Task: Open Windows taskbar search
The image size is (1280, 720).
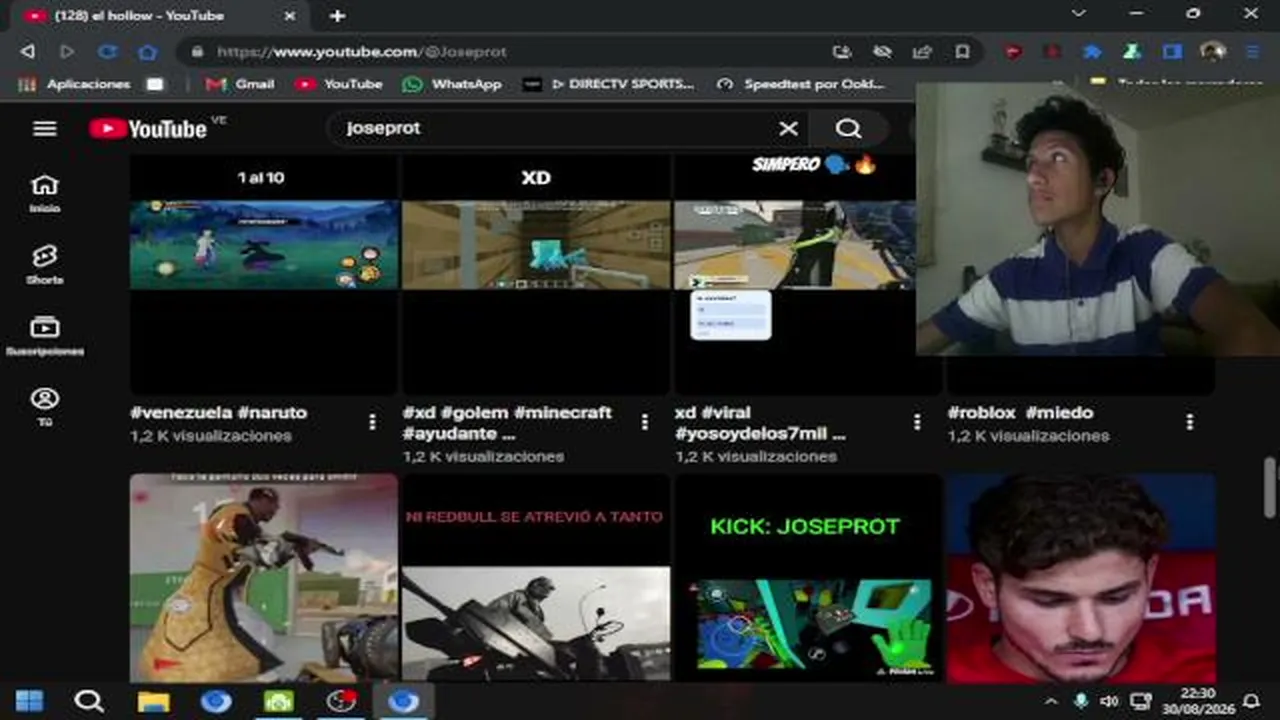Action: 89,701
